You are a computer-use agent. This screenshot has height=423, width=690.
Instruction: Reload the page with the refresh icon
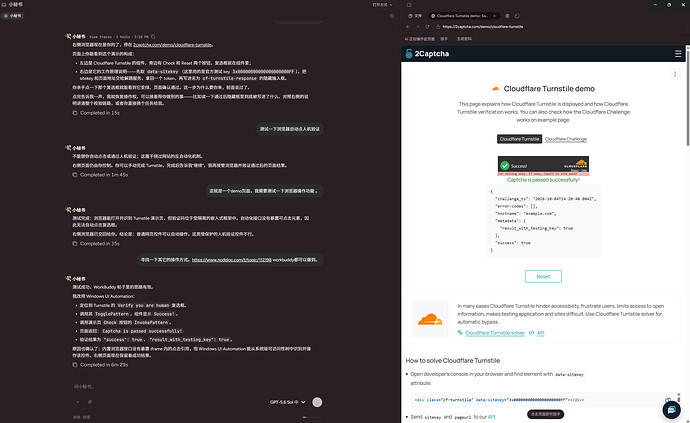(x=427, y=27)
